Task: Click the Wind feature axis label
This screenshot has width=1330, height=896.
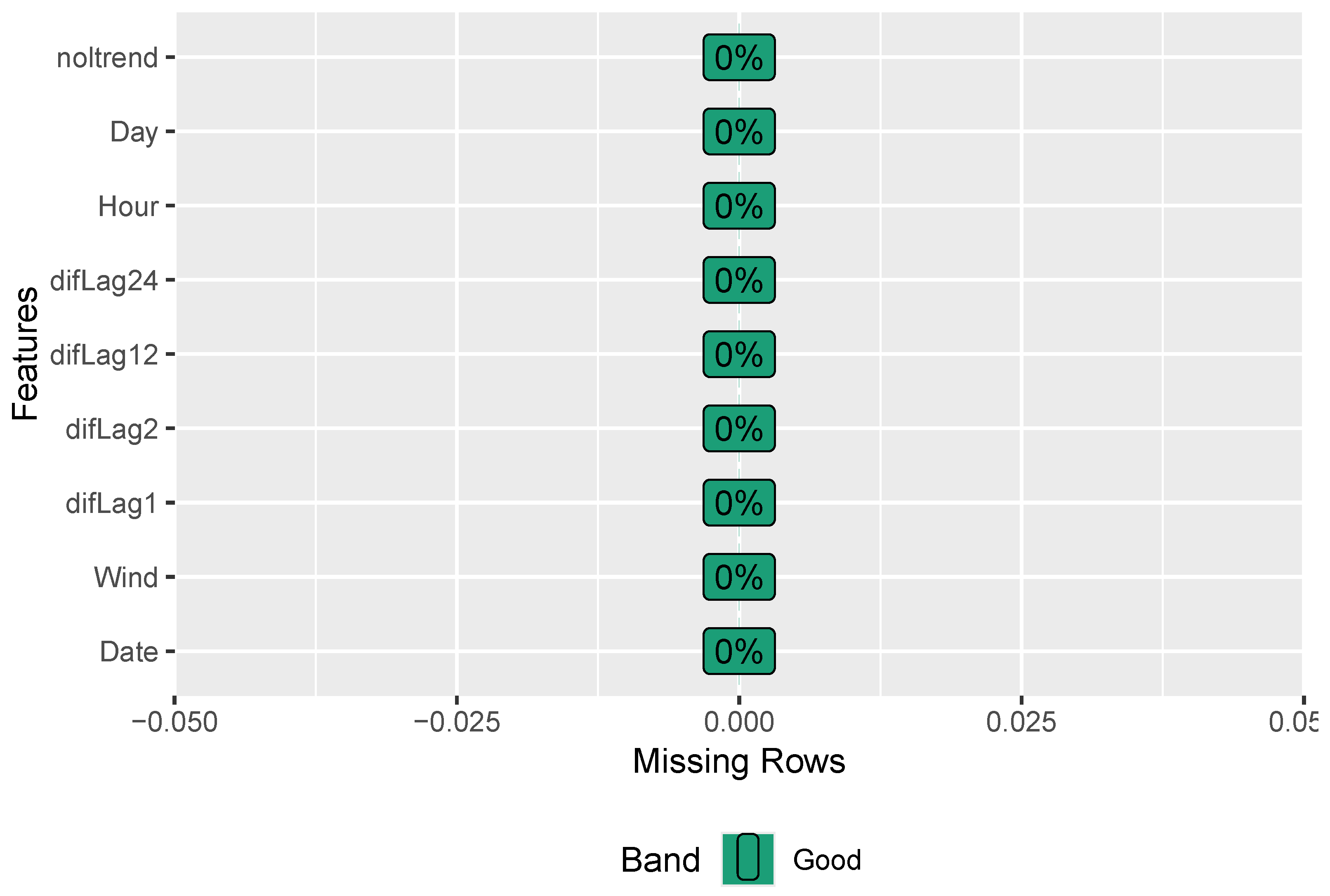Action: point(126,578)
